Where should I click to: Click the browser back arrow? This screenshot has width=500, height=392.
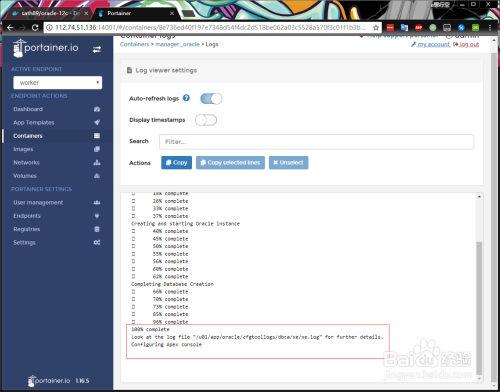pyautogui.click(x=10, y=28)
